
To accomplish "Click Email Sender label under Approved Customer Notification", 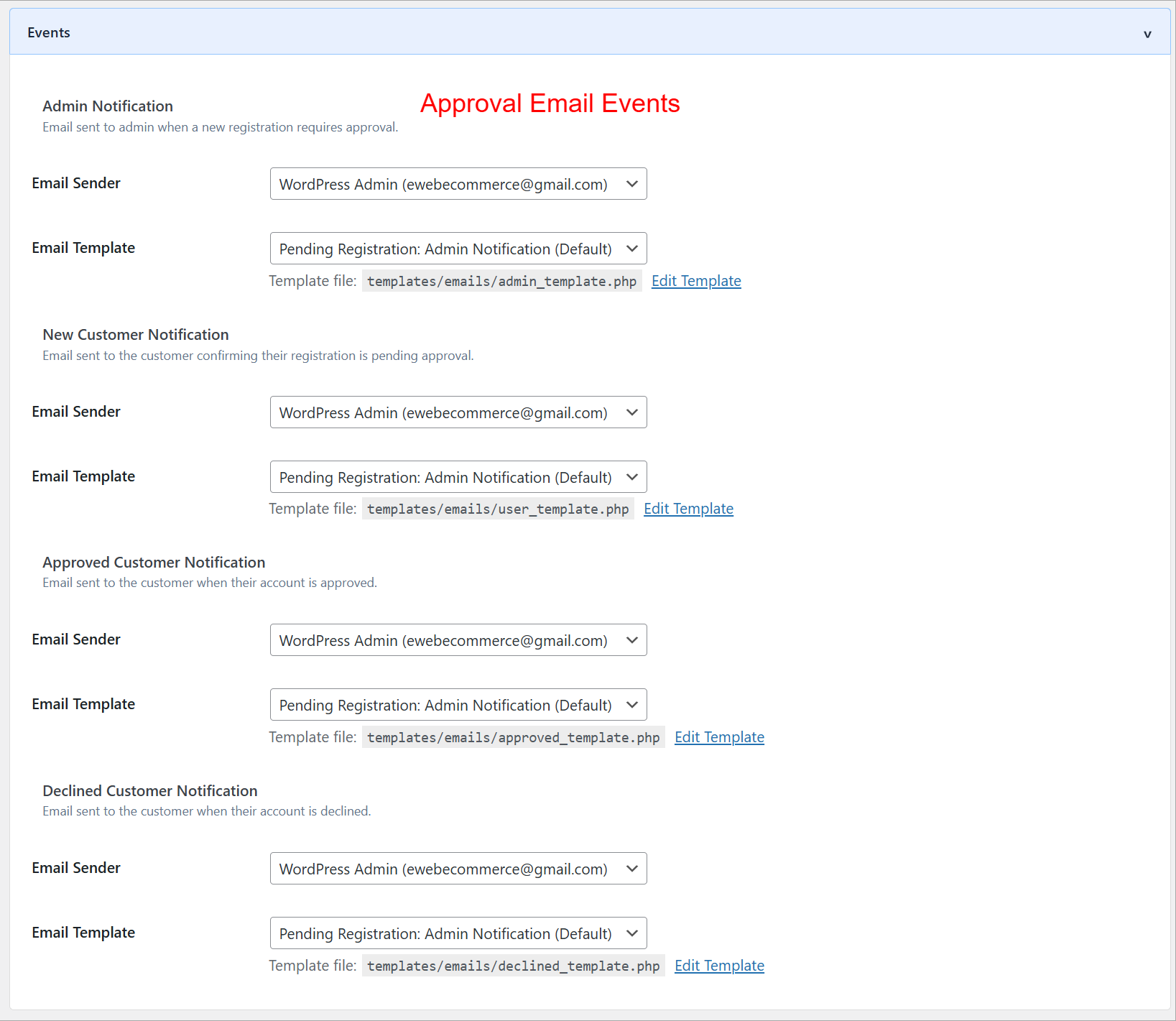I will pos(76,639).
